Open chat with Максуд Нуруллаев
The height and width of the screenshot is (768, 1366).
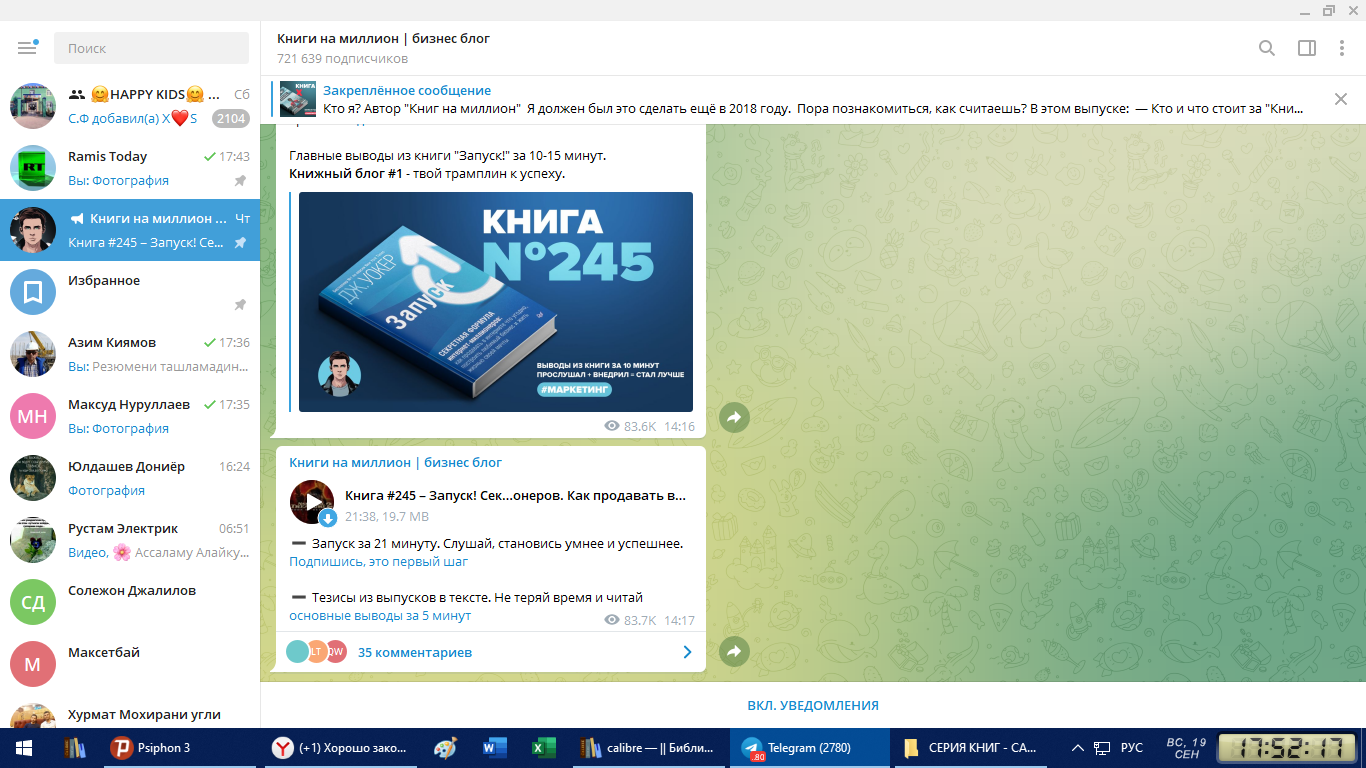(x=130, y=416)
